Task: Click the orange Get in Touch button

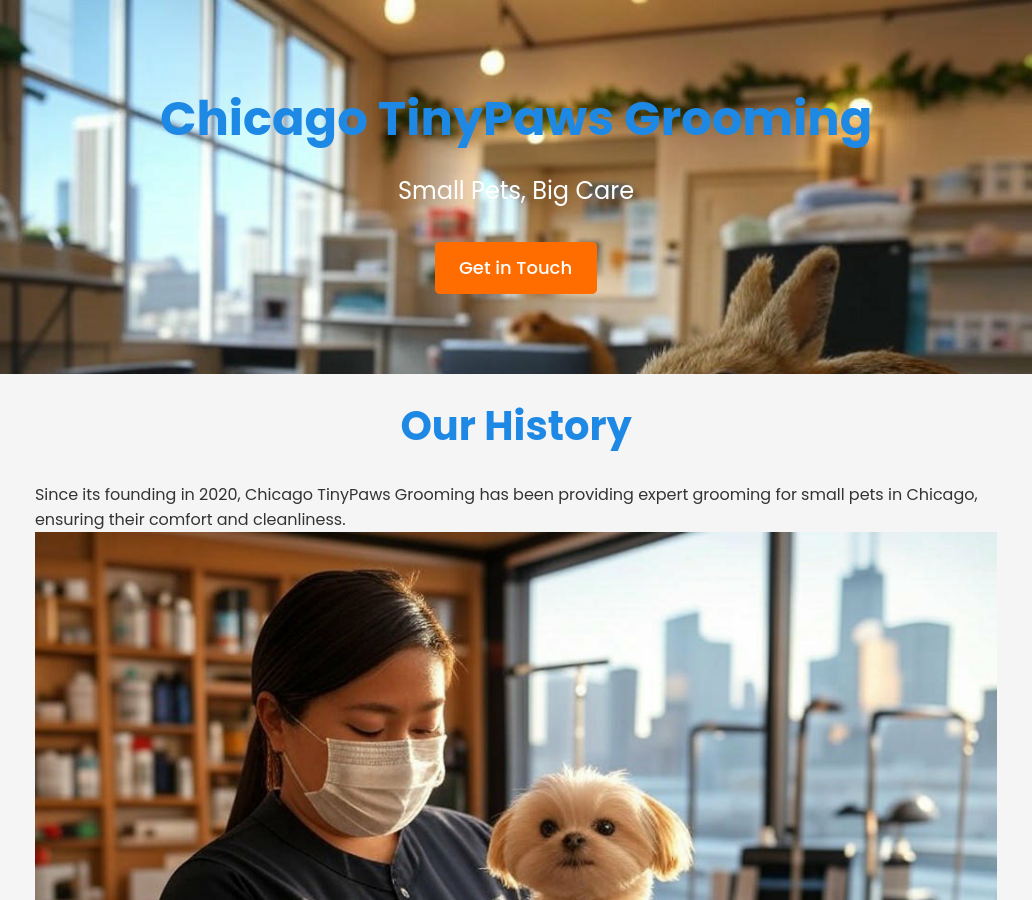Action: point(515,268)
